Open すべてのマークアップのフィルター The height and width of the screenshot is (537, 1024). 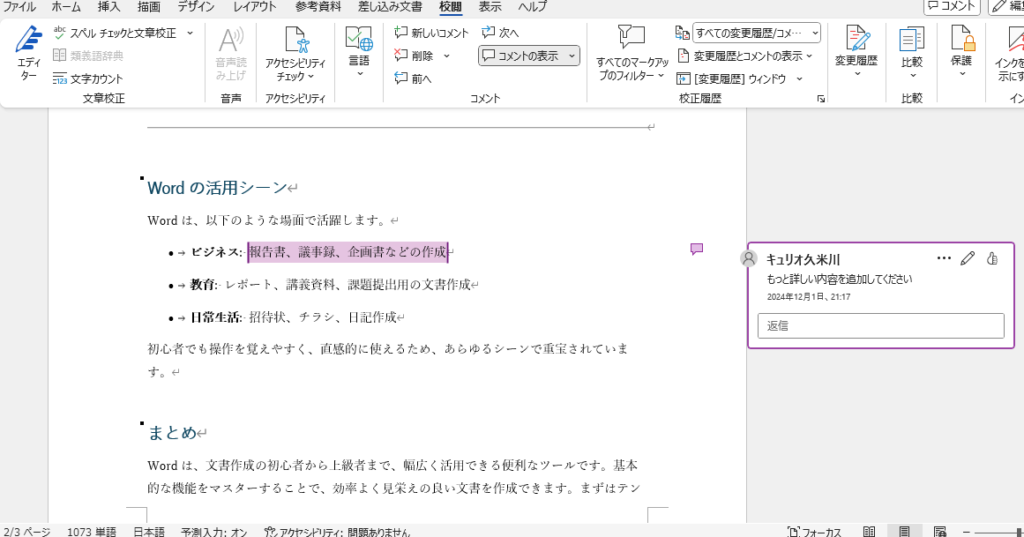click(x=632, y=54)
